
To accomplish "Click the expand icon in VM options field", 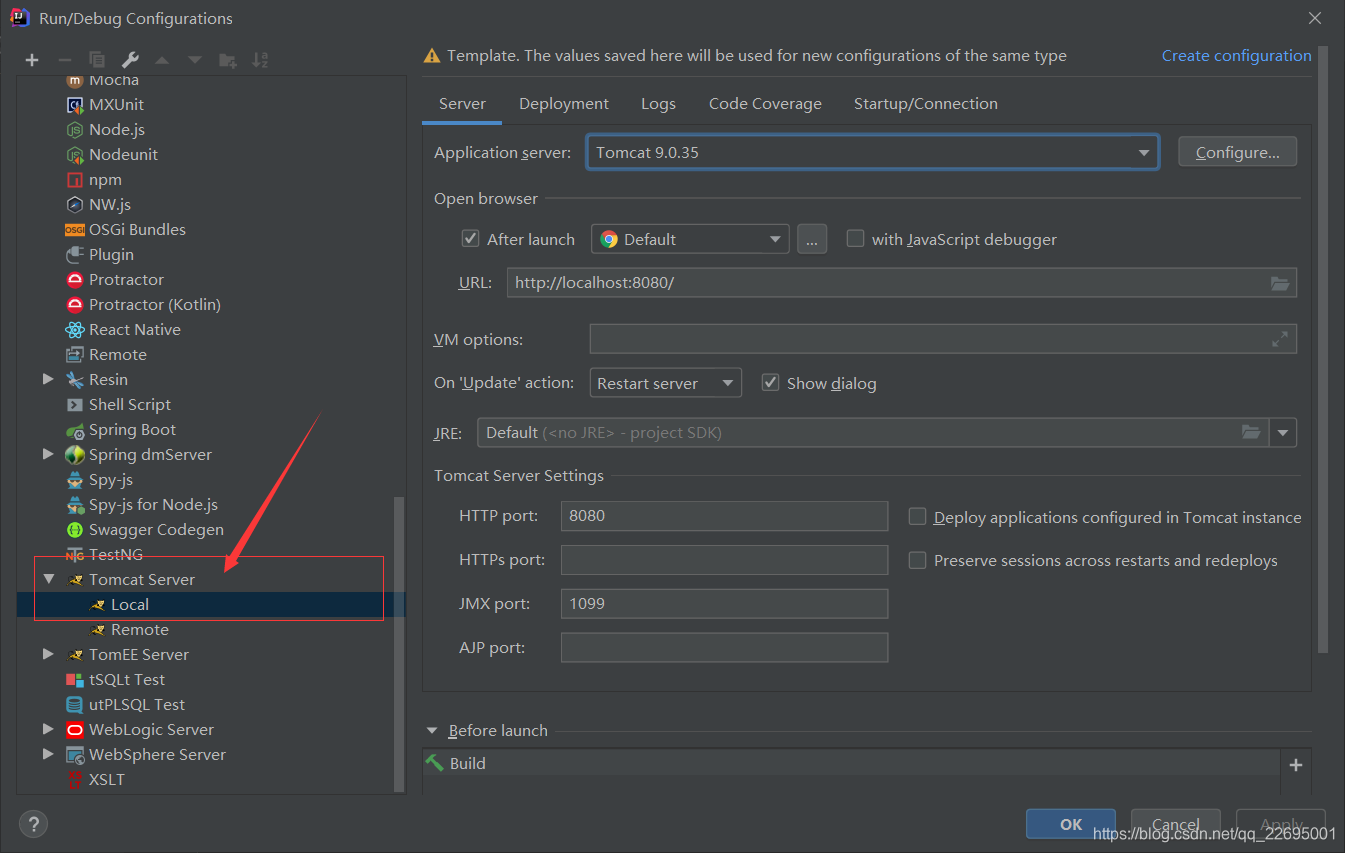I will pyautogui.click(x=1280, y=339).
